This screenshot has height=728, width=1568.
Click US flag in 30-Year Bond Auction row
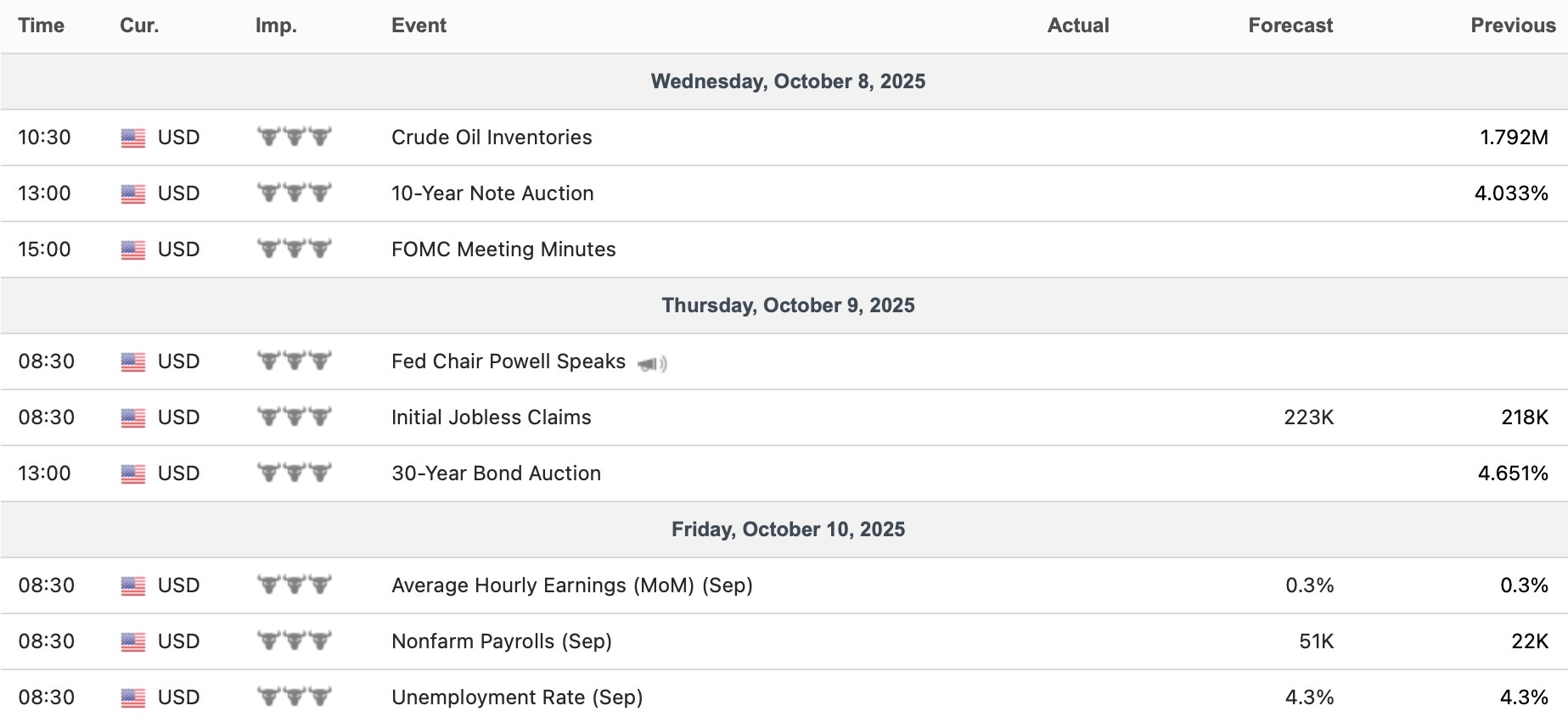pyautogui.click(x=133, y=473)
